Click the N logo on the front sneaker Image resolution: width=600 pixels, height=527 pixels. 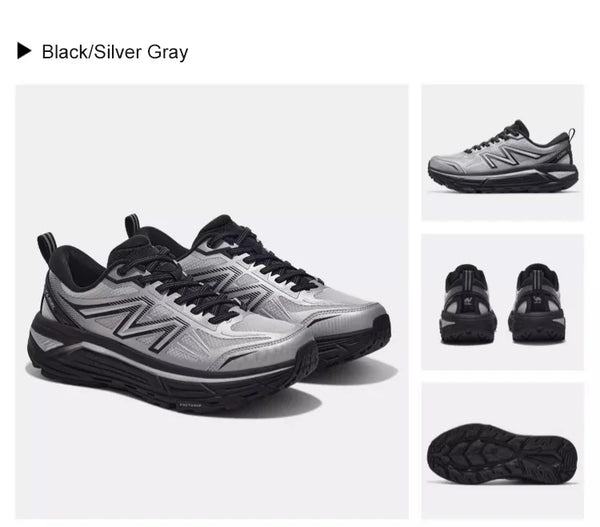point(135,321)
